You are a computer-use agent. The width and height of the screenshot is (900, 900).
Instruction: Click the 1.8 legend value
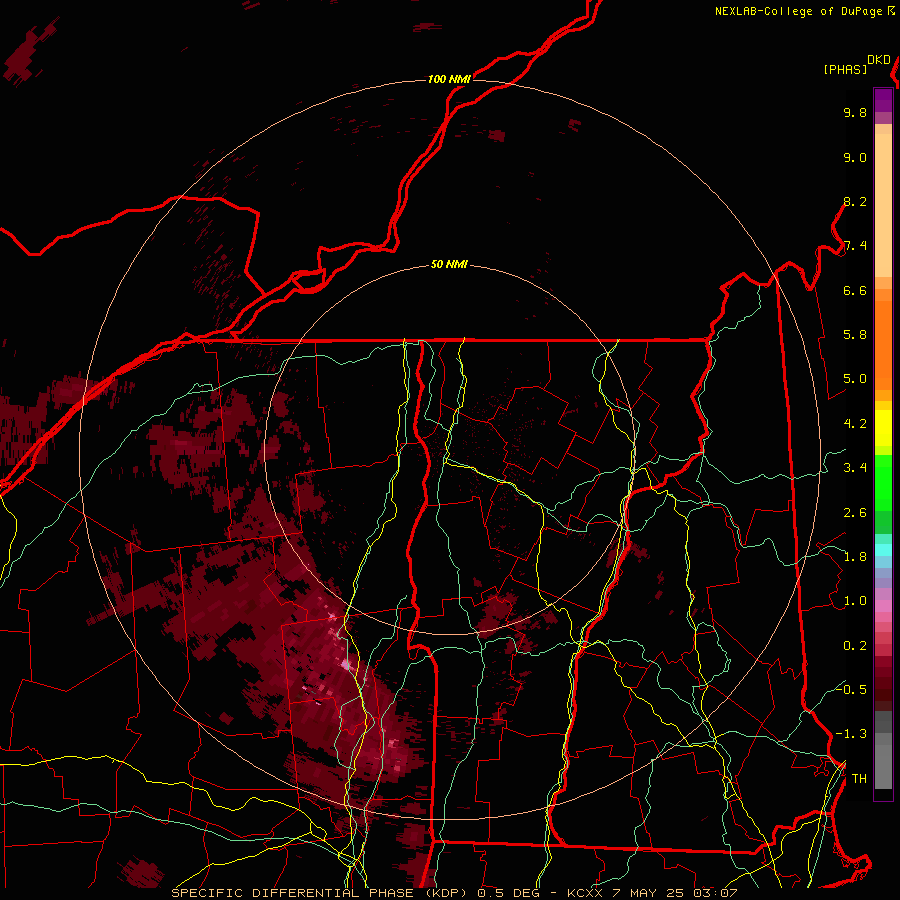coord(855,557)
